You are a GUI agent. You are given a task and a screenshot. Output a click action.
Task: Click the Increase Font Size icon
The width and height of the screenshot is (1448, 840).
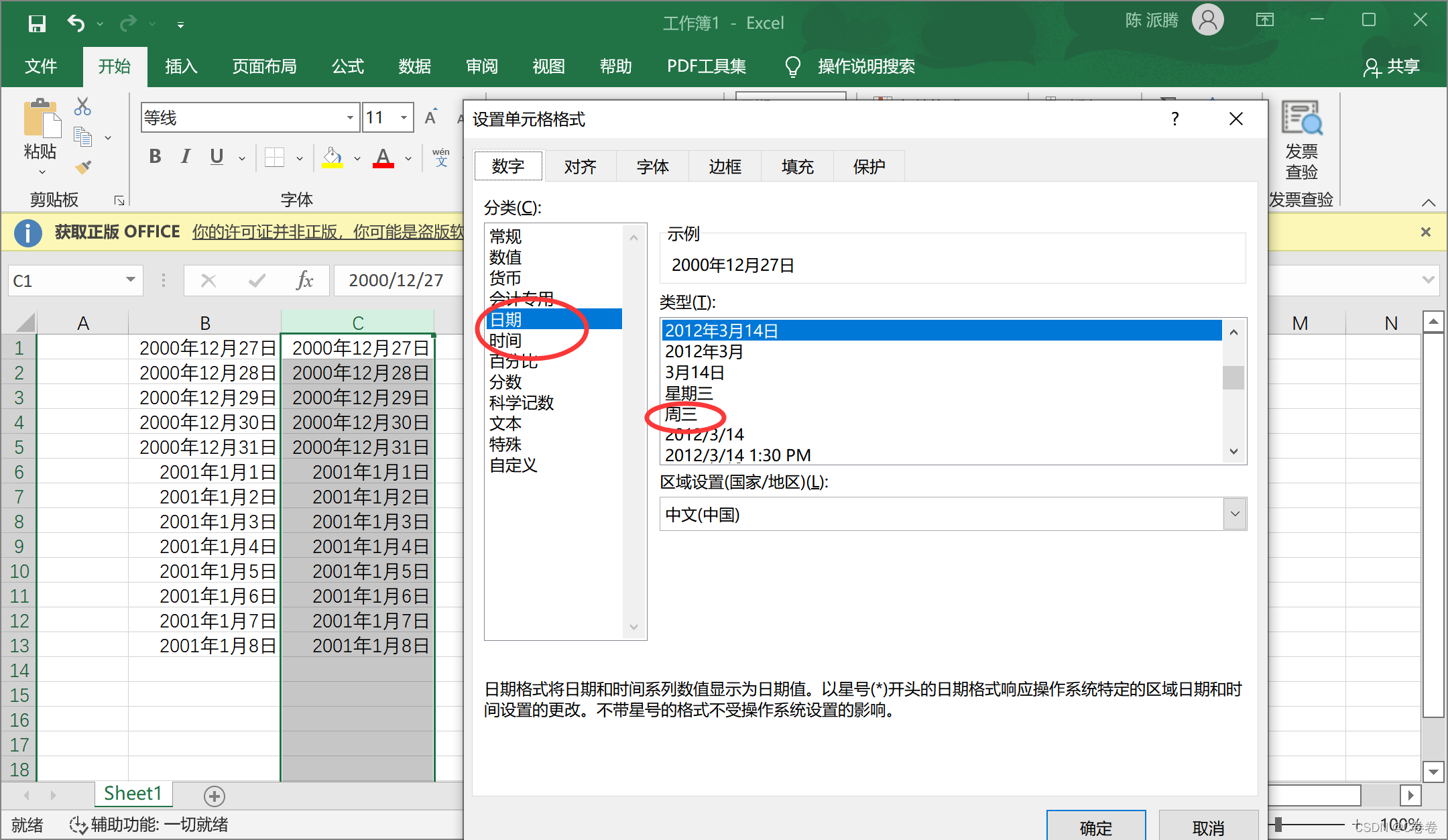pyautogui.click(x=431, y=117)
